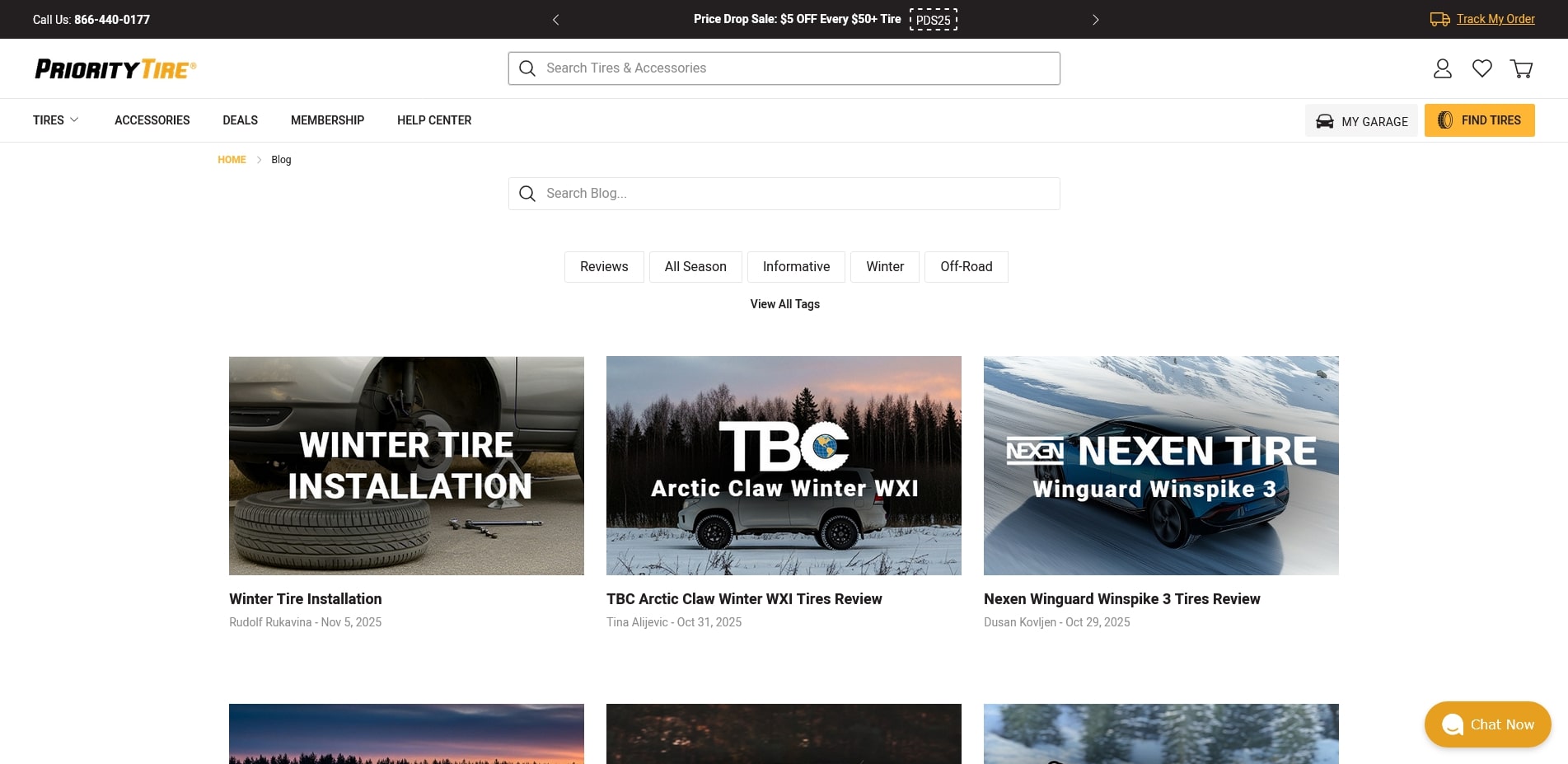
Task: Open the Chat Now bubble
Action: click(x=1487, y=724)
